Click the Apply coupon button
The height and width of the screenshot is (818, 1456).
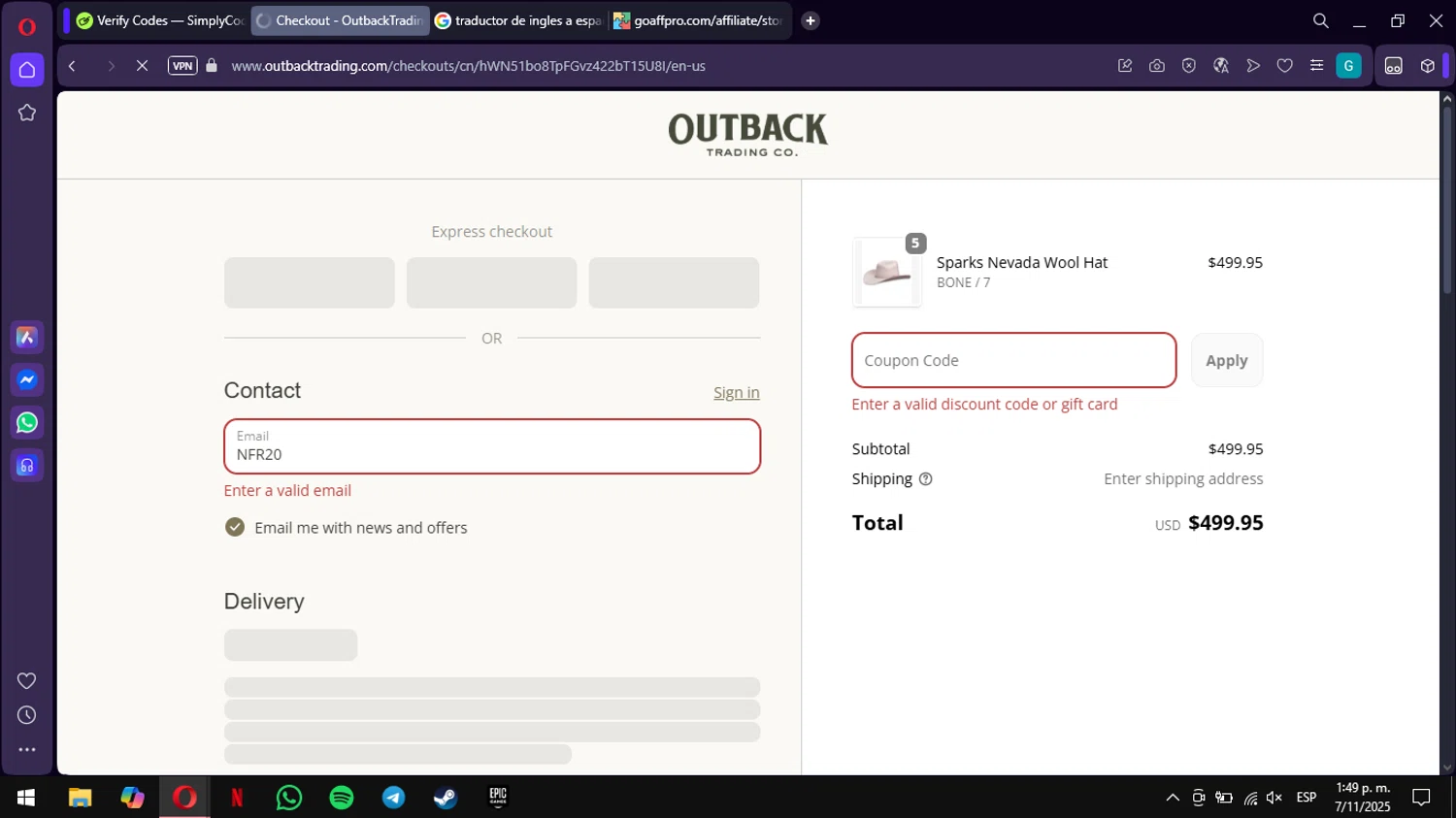coord(1227,360)
